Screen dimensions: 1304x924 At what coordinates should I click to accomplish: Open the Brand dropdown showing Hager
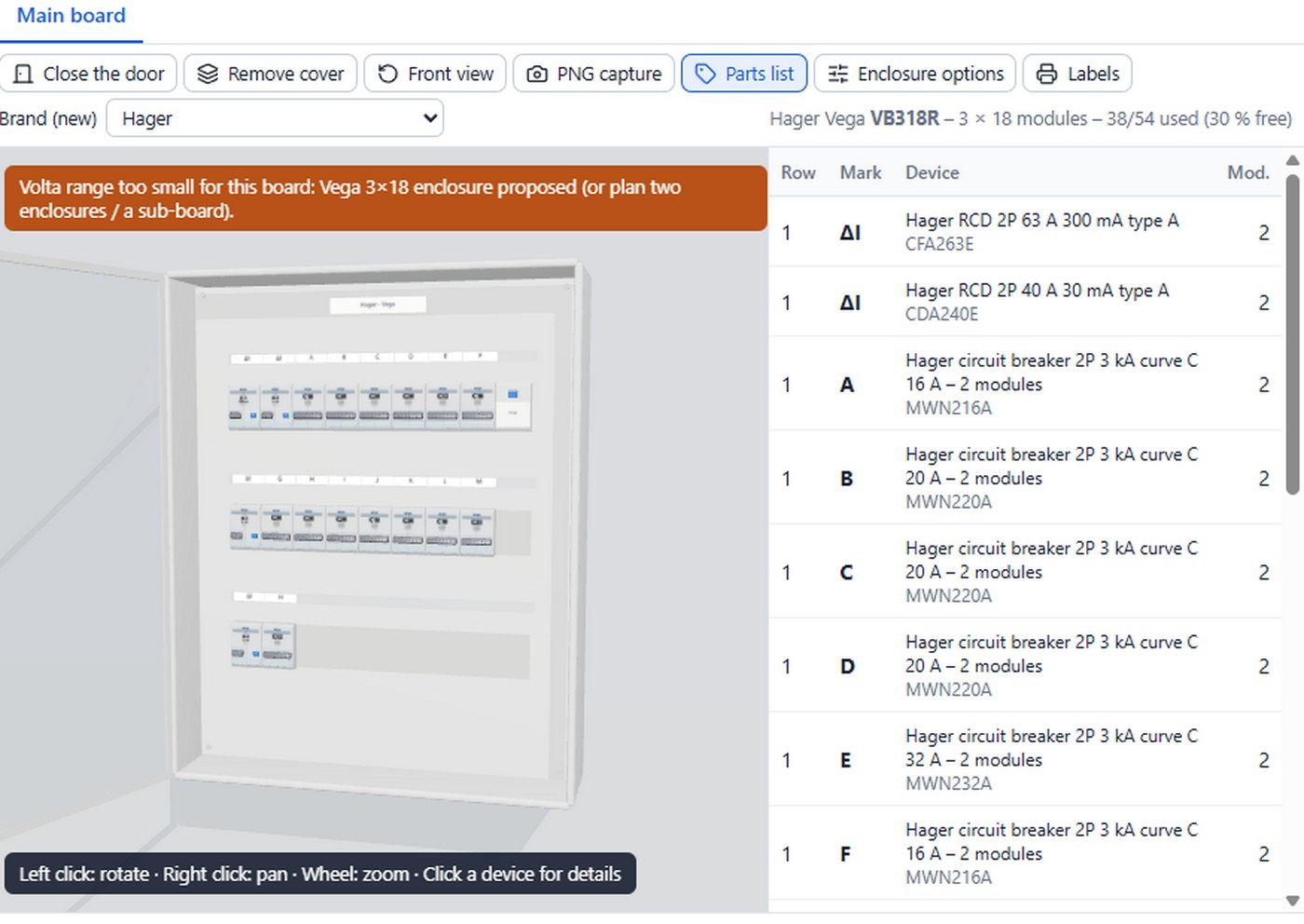[275, 118]
